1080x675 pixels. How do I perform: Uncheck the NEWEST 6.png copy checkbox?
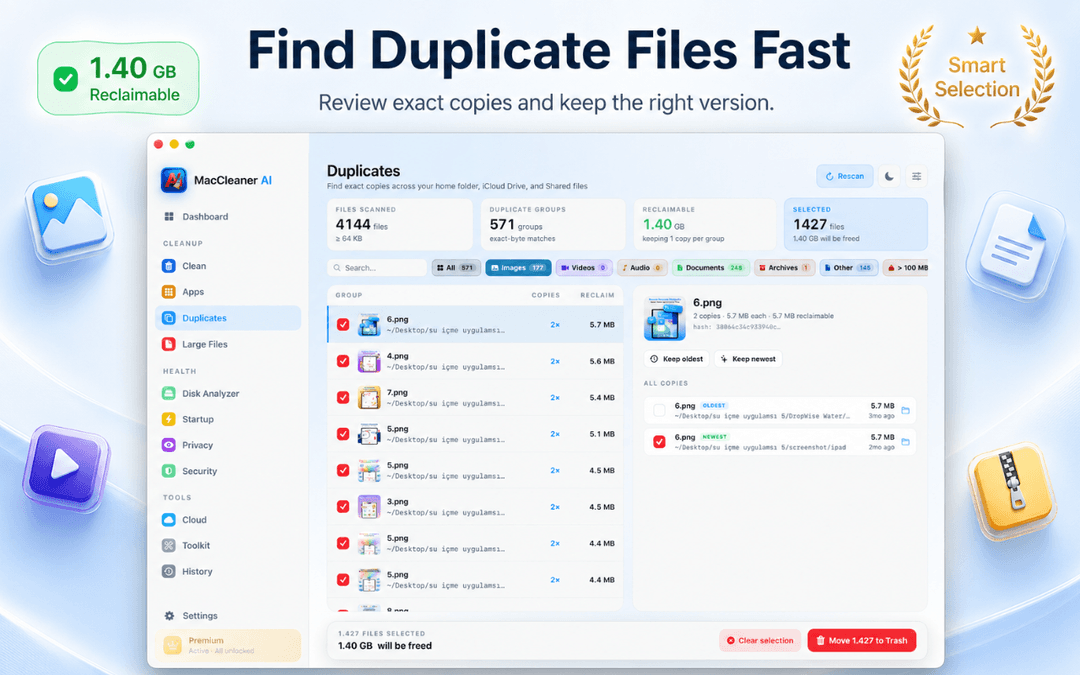pyautogui.click(x=659, y=442)
